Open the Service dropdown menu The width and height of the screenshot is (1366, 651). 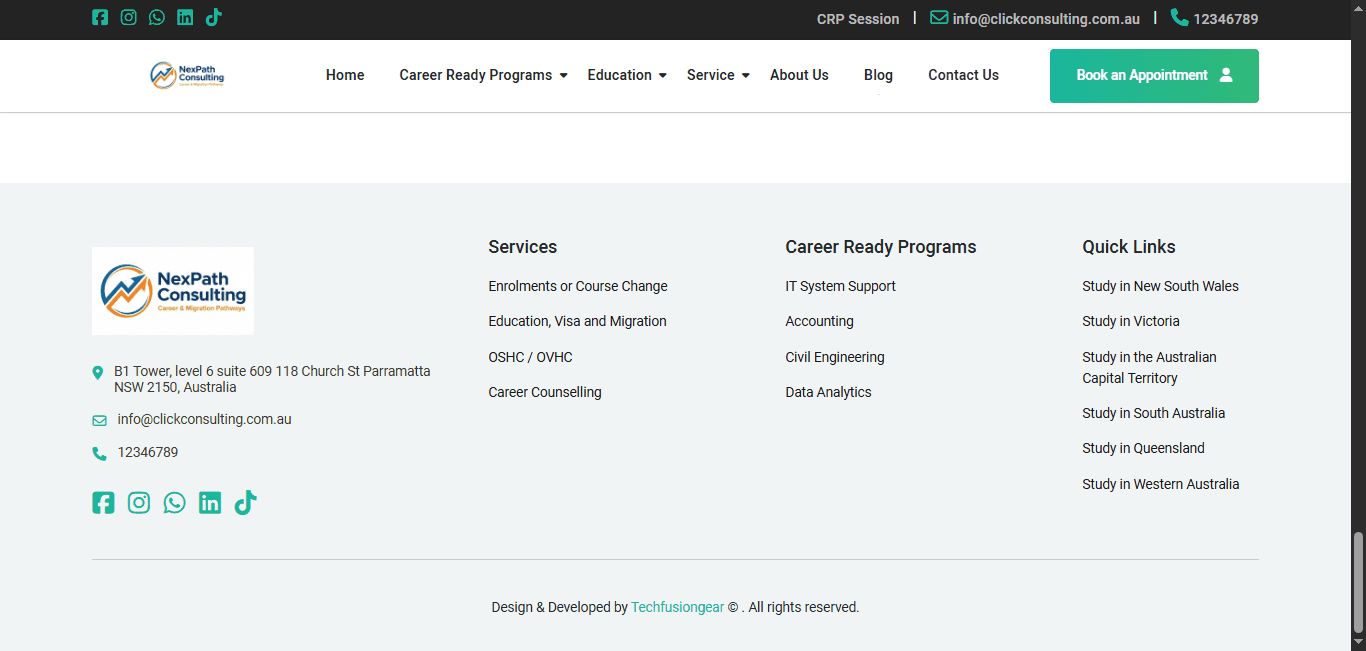click(717, 75)
